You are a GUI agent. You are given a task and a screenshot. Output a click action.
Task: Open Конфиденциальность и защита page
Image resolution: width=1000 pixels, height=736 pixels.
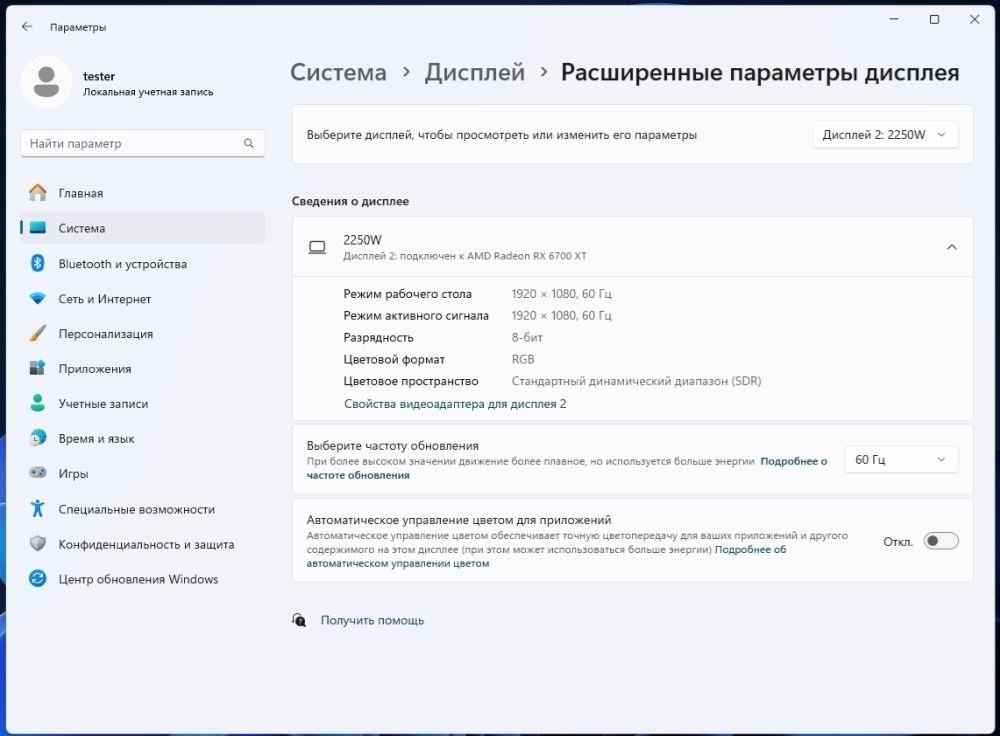[143, 544]
